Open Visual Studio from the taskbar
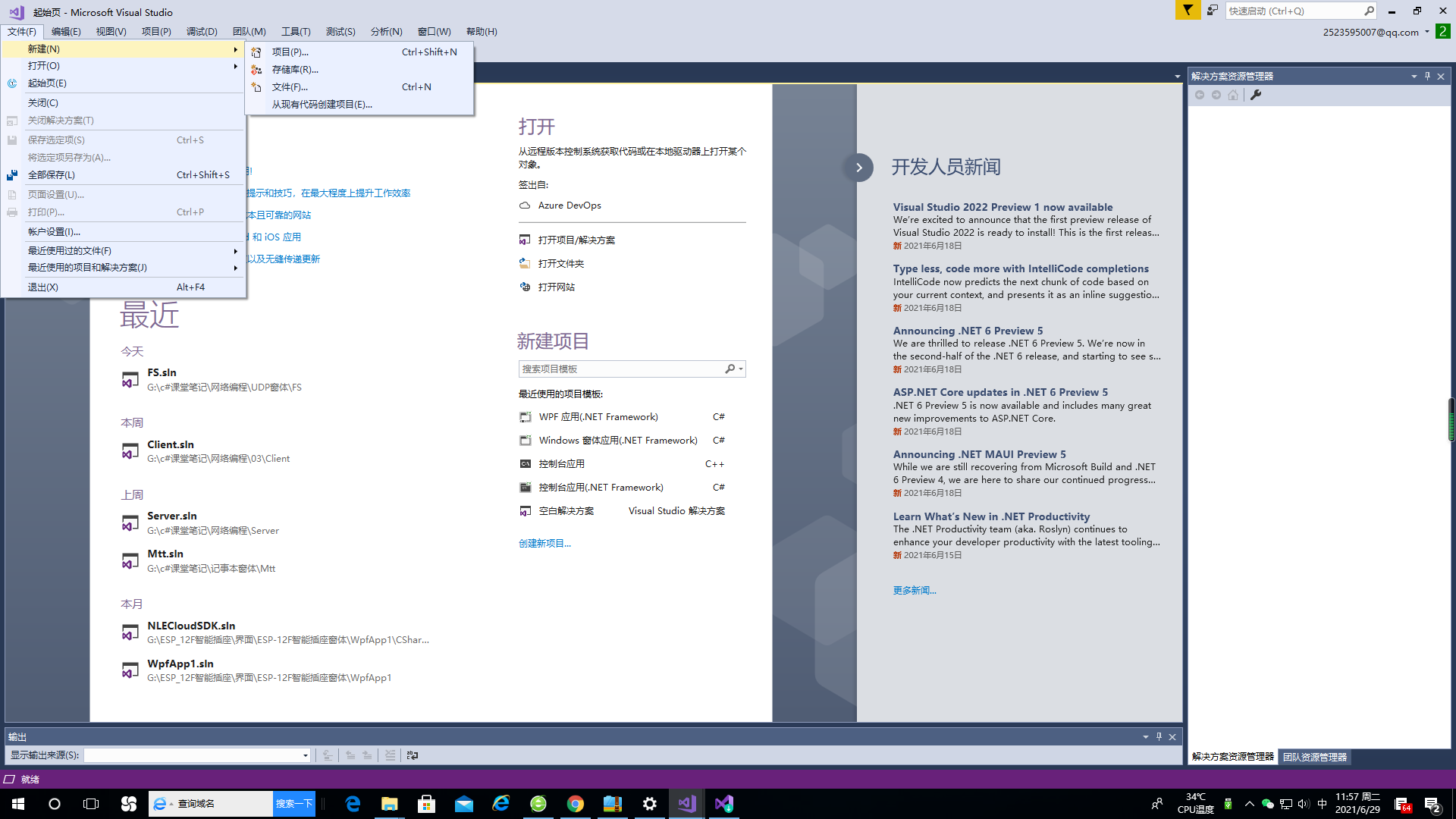Viewport: 1456px width, 819px height. [686, 803]
